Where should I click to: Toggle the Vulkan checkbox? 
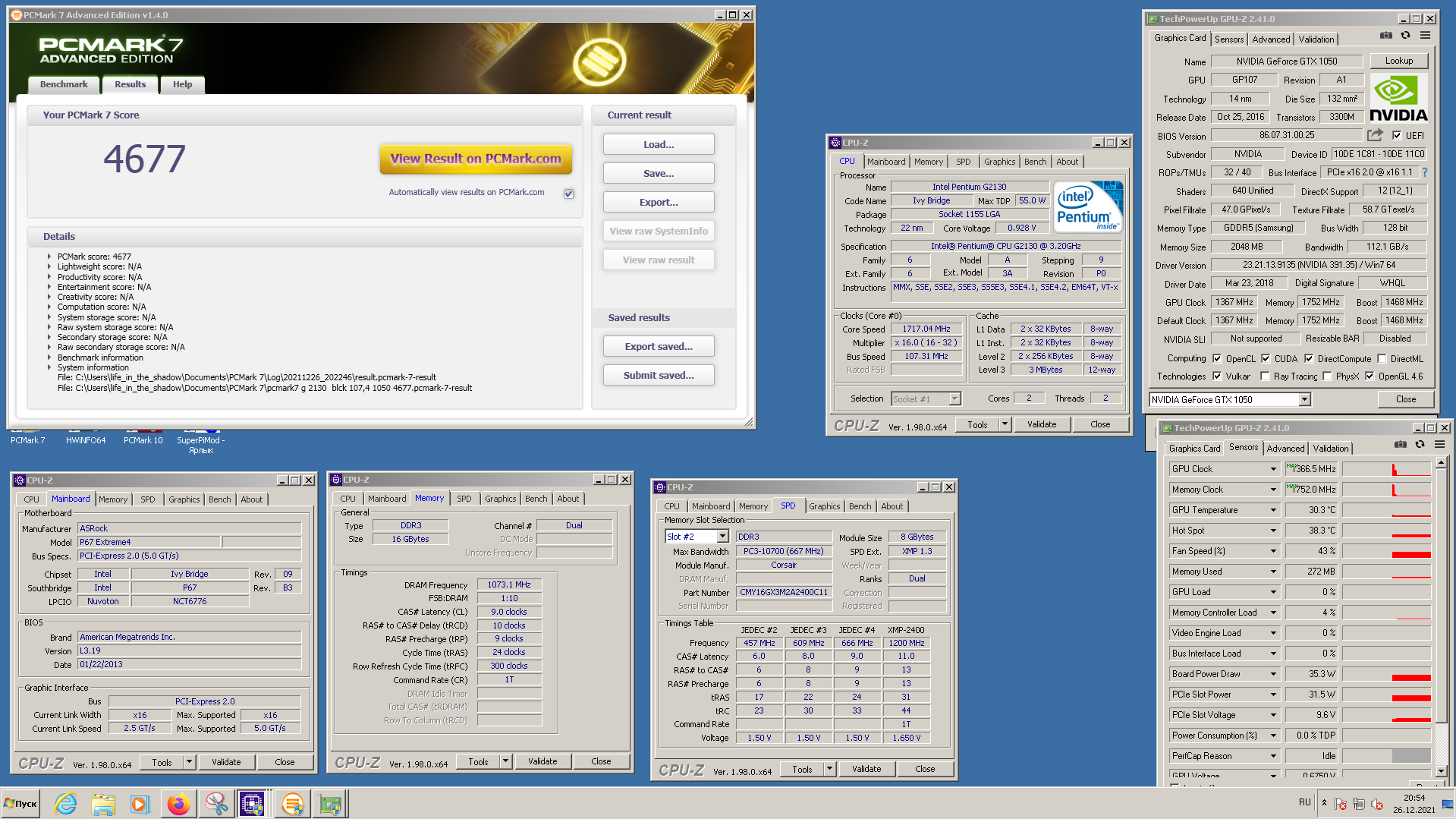point(1217,376)
